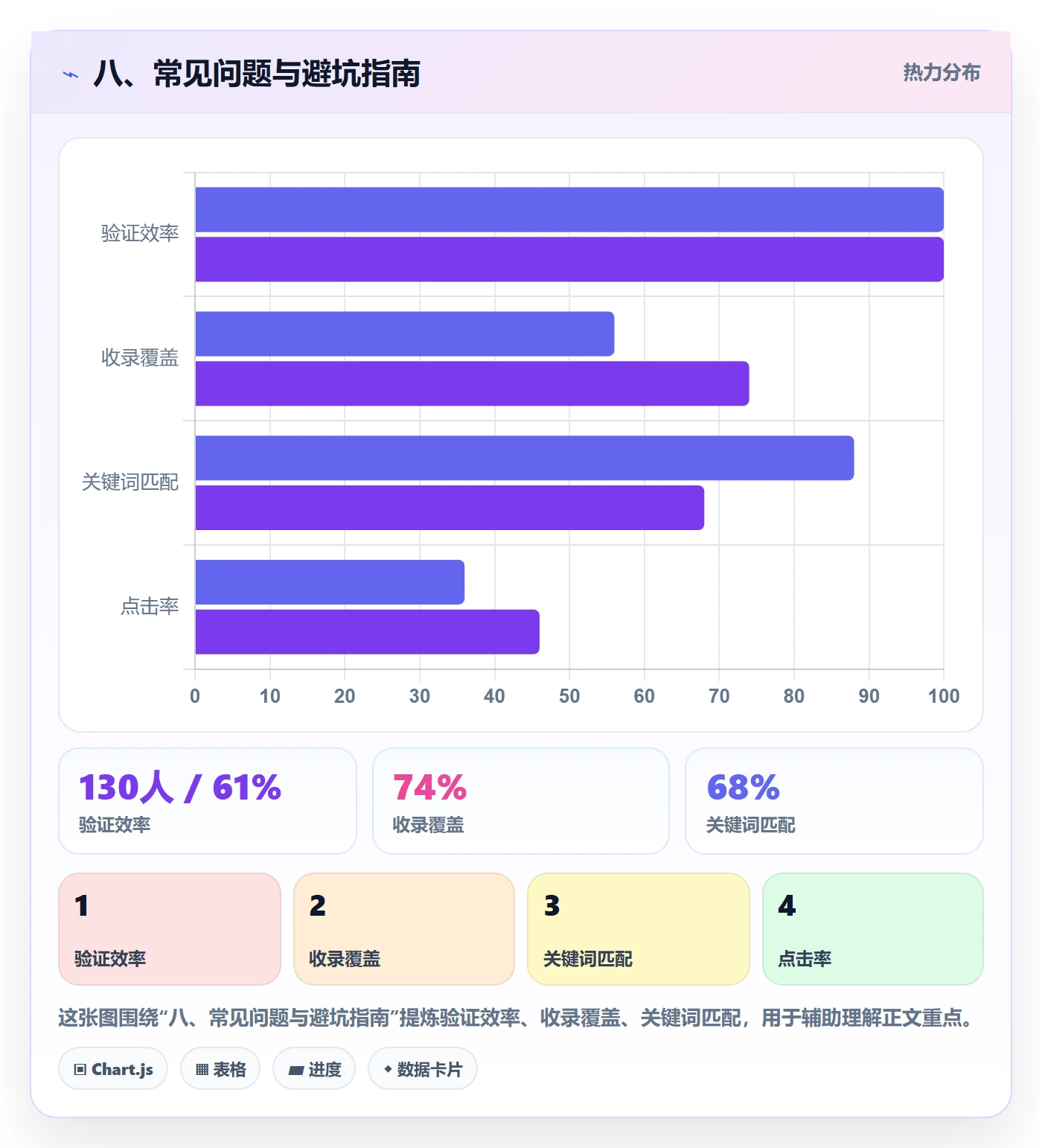
Task: Click the lightning icon beside the heading
Action: point(71,74)
